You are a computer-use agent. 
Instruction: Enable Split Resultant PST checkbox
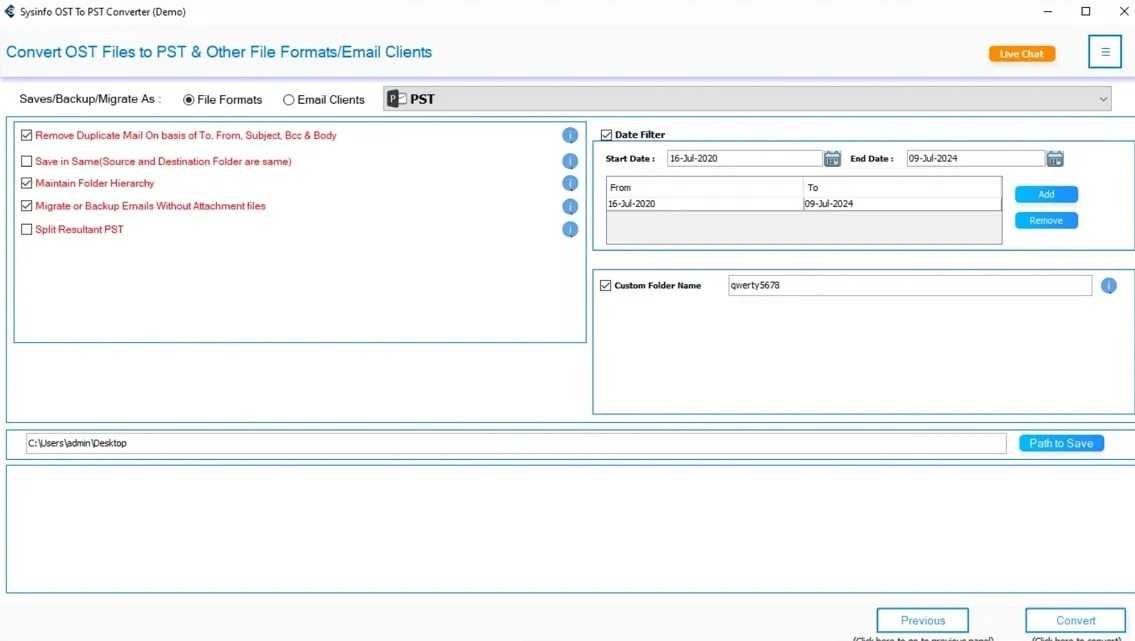pos(27,229)
